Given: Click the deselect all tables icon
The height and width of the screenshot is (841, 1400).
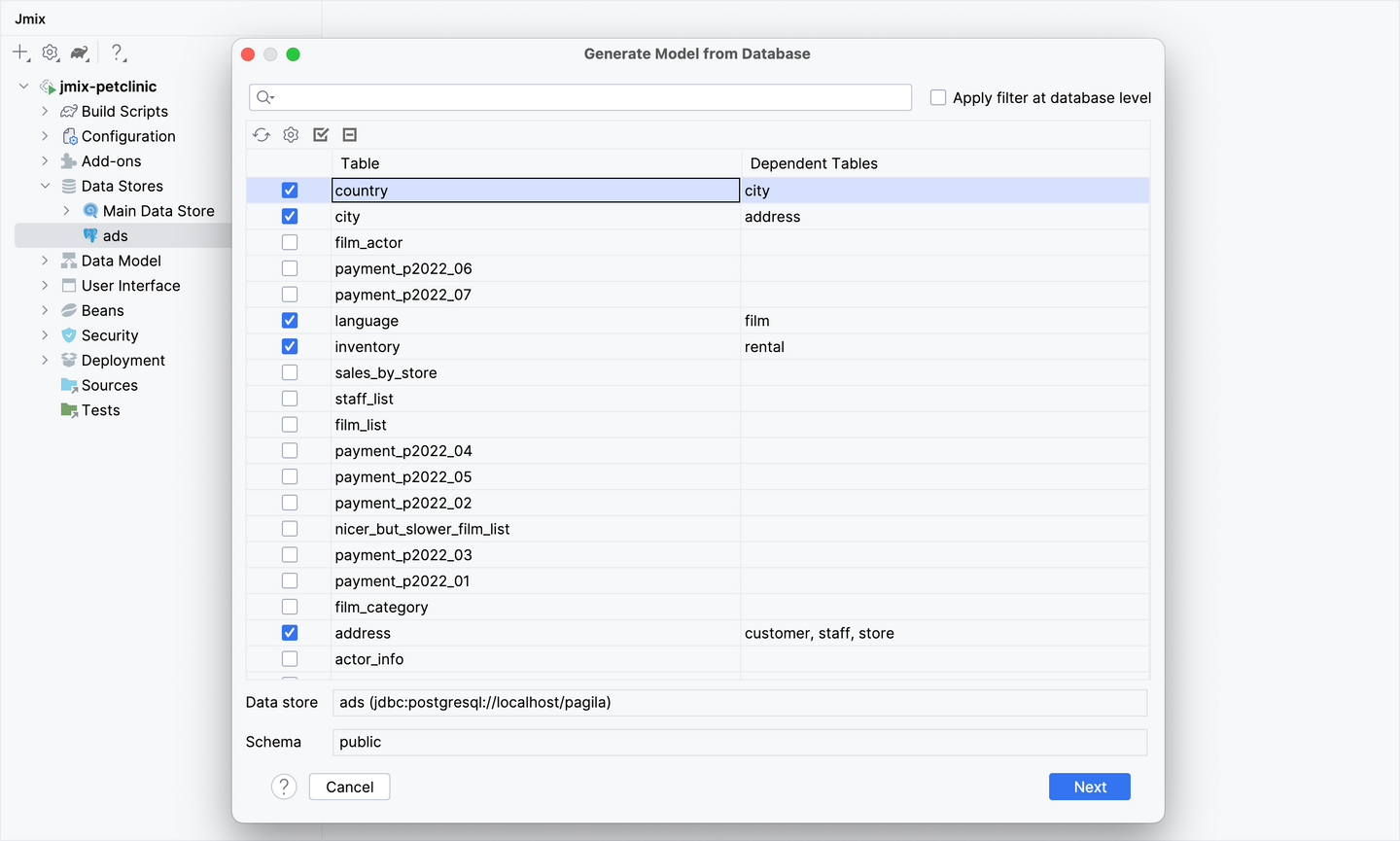Looking at the screenshot, I should pyautogui.click(x=350, y=135).
